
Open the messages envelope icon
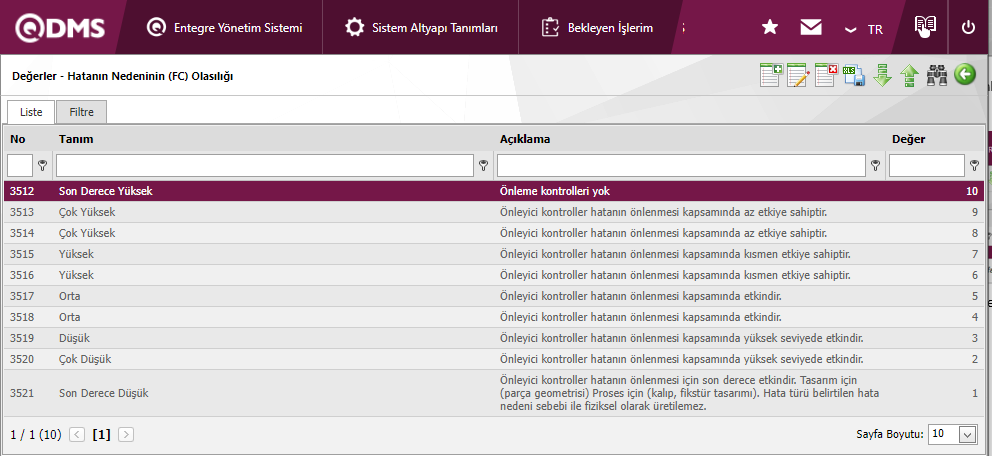point(811,28)
